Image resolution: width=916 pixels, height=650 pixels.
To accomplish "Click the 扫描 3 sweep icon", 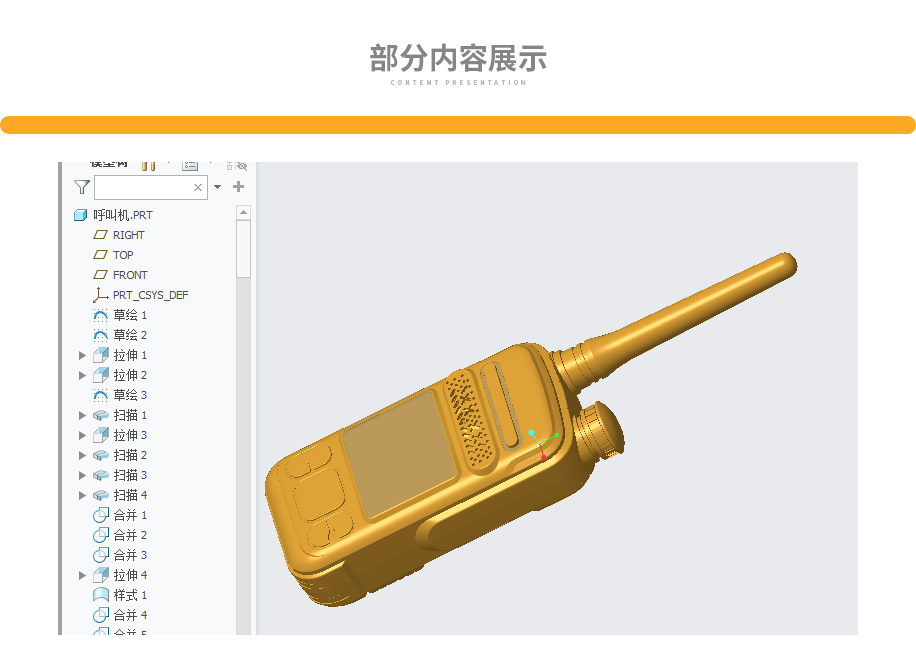I will (101, 475).
